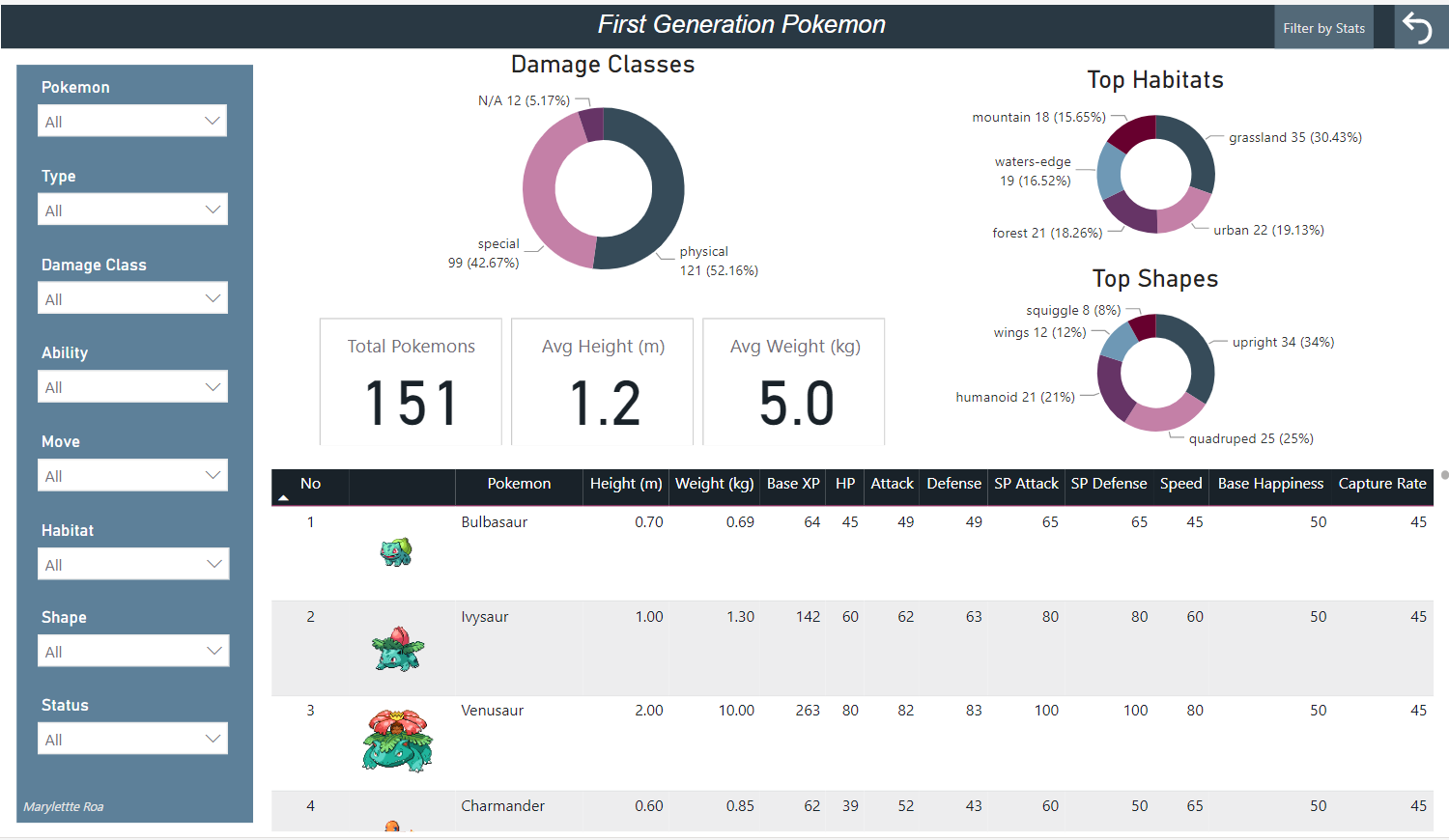Screen dimensions: 1449x840
Task: Click the Ivysaur sprite image
Action: [397, 648]
